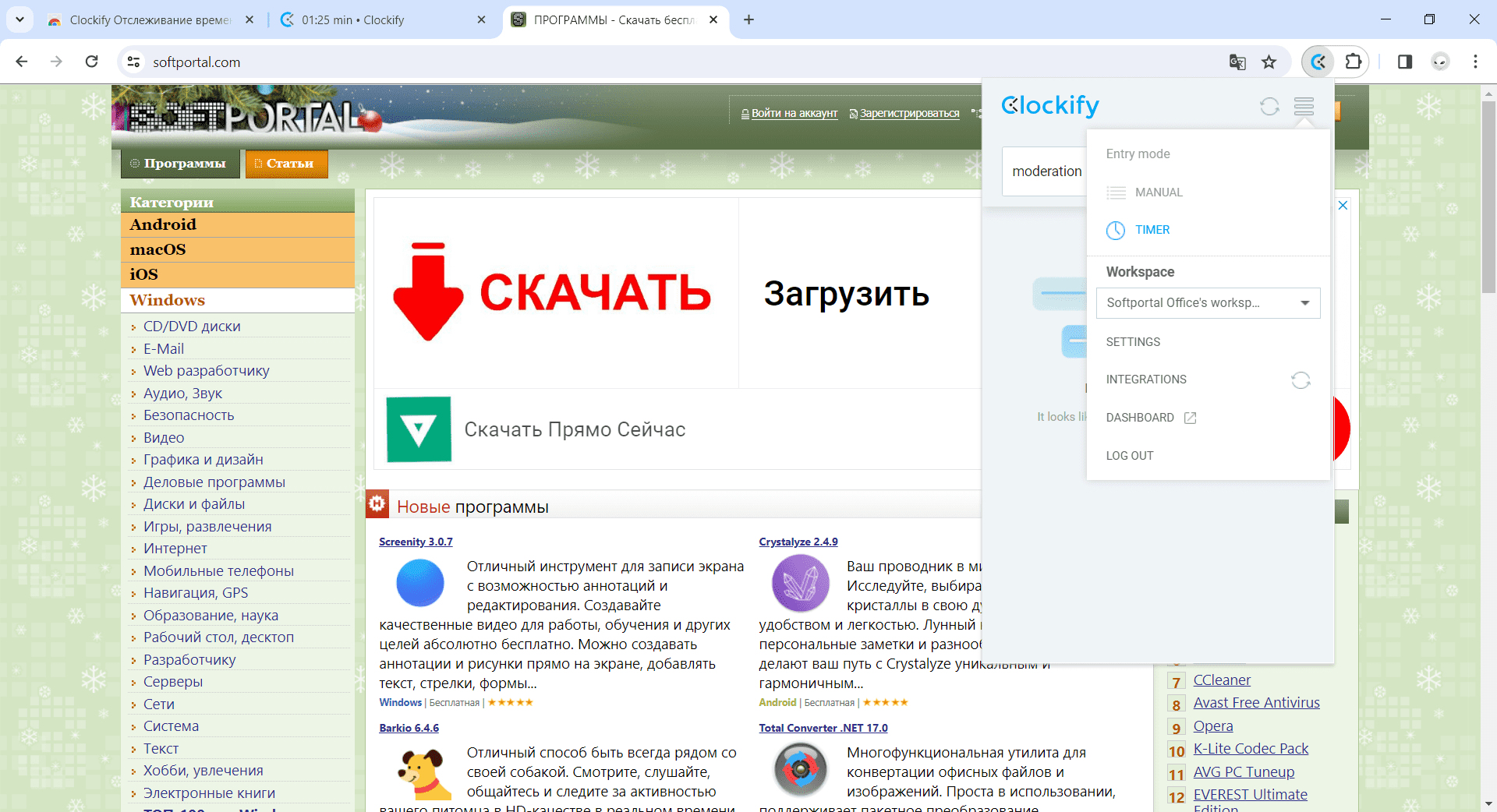Open the Crystalyze purple crystal icon
This screenshot has height=812, width=1497.
coord(800,583)
